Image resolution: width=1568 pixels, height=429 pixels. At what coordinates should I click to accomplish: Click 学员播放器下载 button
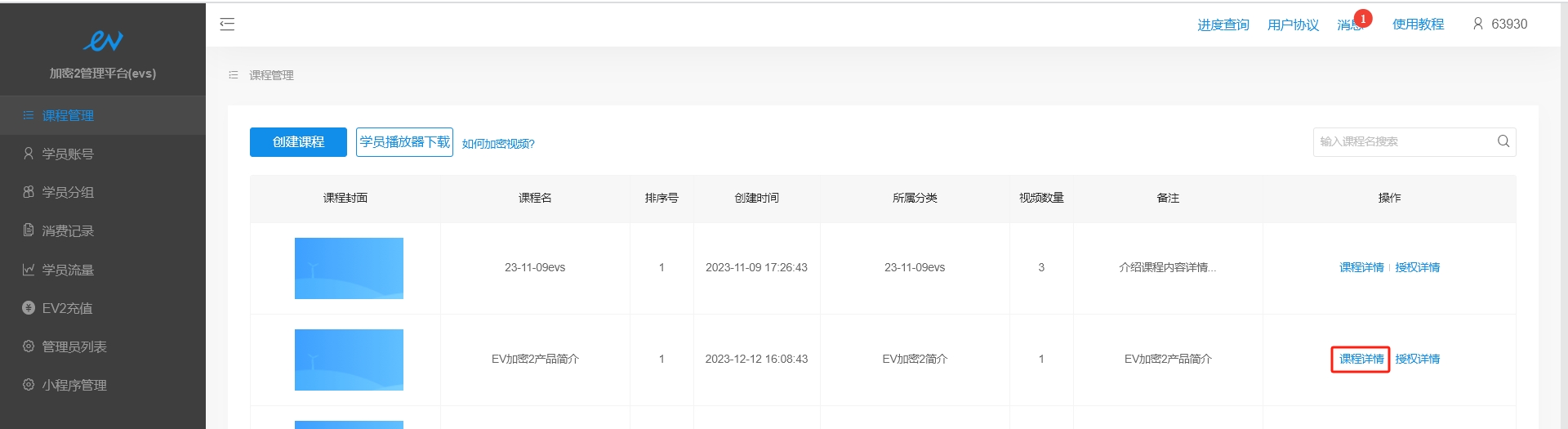[x=404, y=142]
